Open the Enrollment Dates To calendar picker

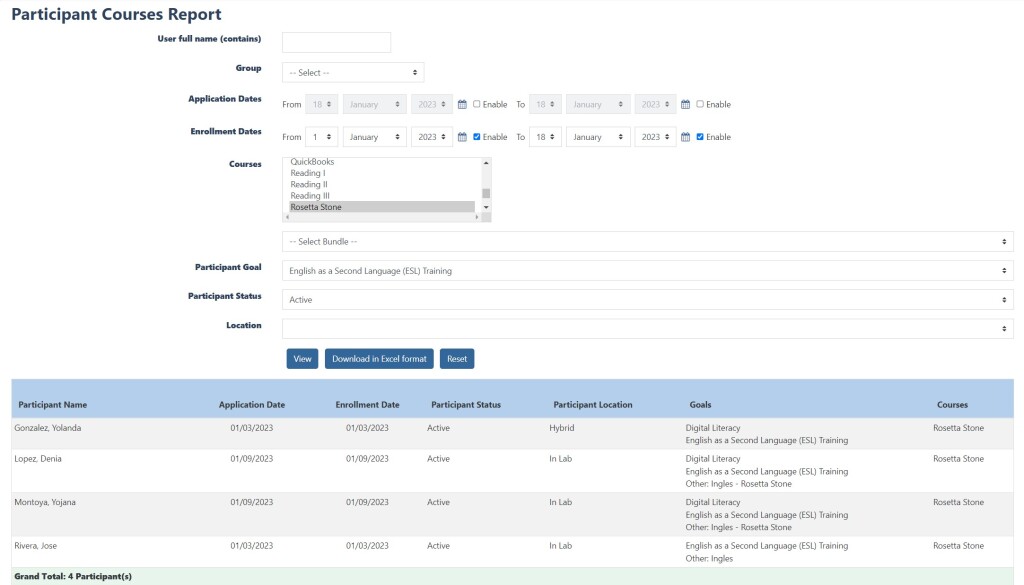(686, 137)
